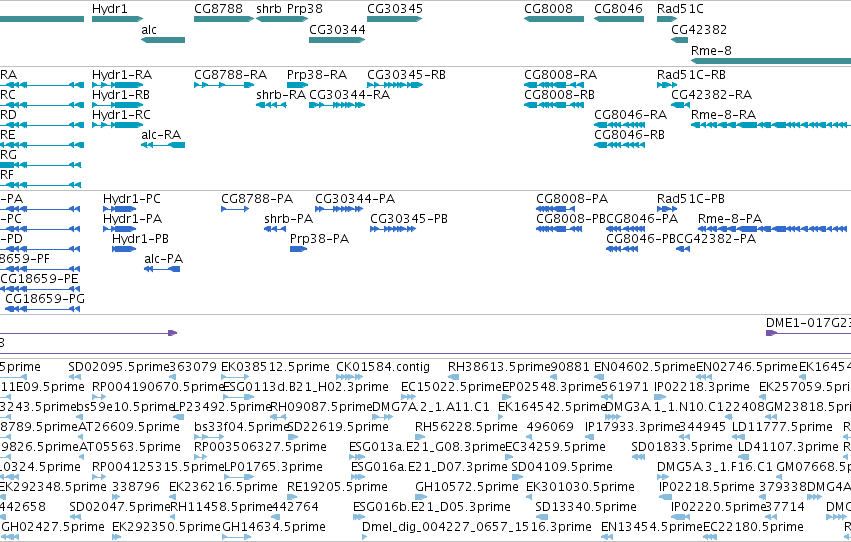851x542 pixels.
Task: Click the shrb-PA protein feature
Action: tap(275, 229)
